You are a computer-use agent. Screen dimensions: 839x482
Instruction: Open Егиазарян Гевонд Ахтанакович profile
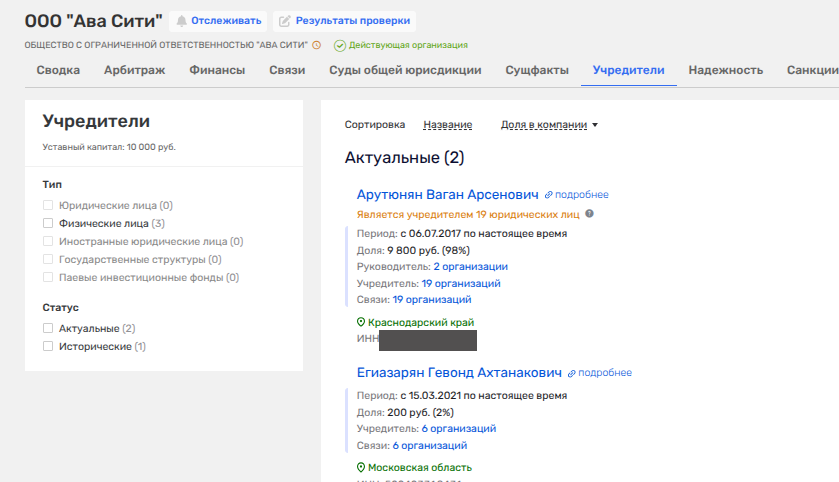(460, 372)
